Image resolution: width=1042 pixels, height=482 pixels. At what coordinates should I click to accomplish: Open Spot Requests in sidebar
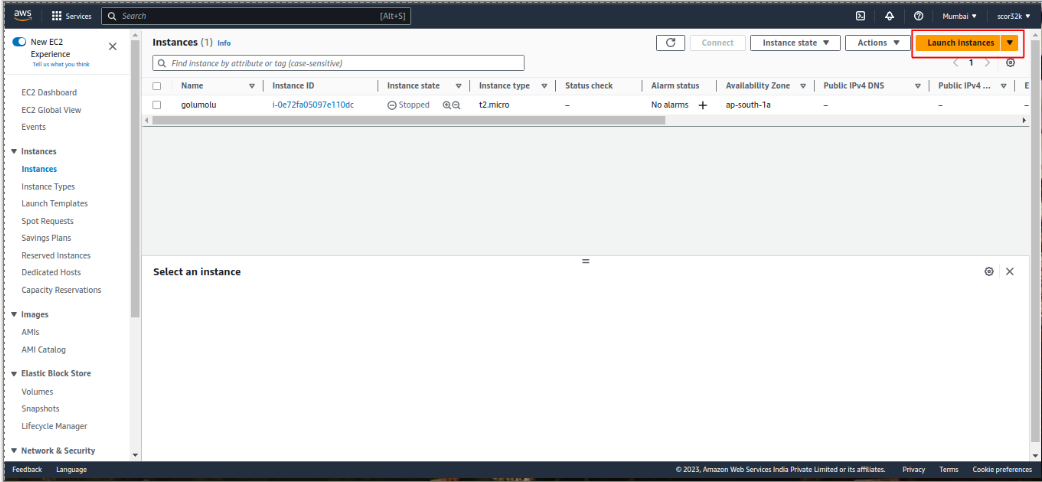coord(47,221)
